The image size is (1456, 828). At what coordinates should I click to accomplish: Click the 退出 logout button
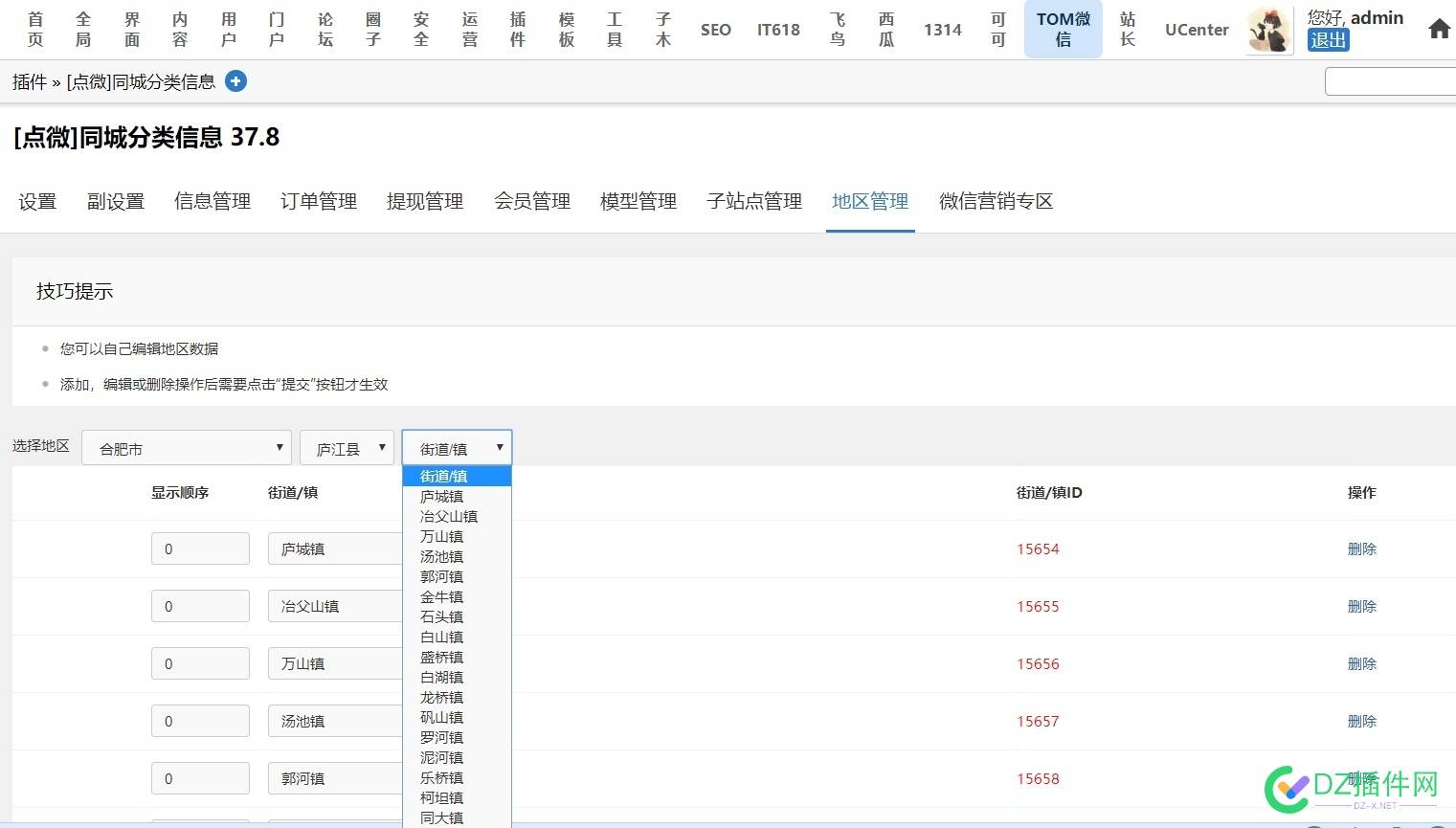[1328, 40]
